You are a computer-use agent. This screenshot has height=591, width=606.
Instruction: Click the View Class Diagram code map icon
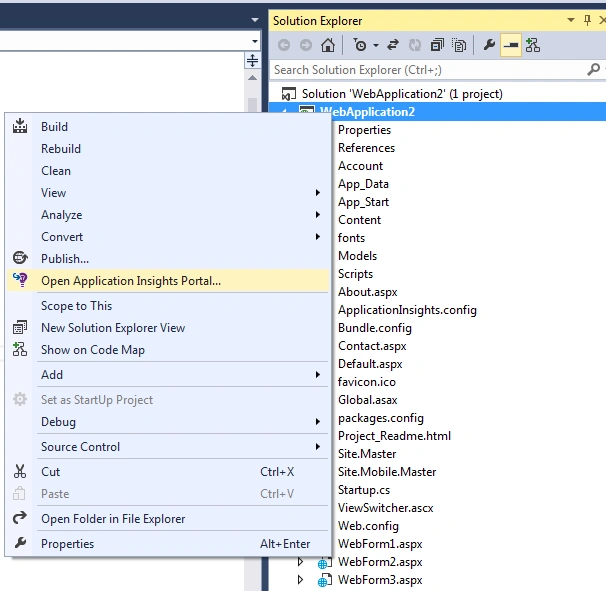(x=533, y=45)
